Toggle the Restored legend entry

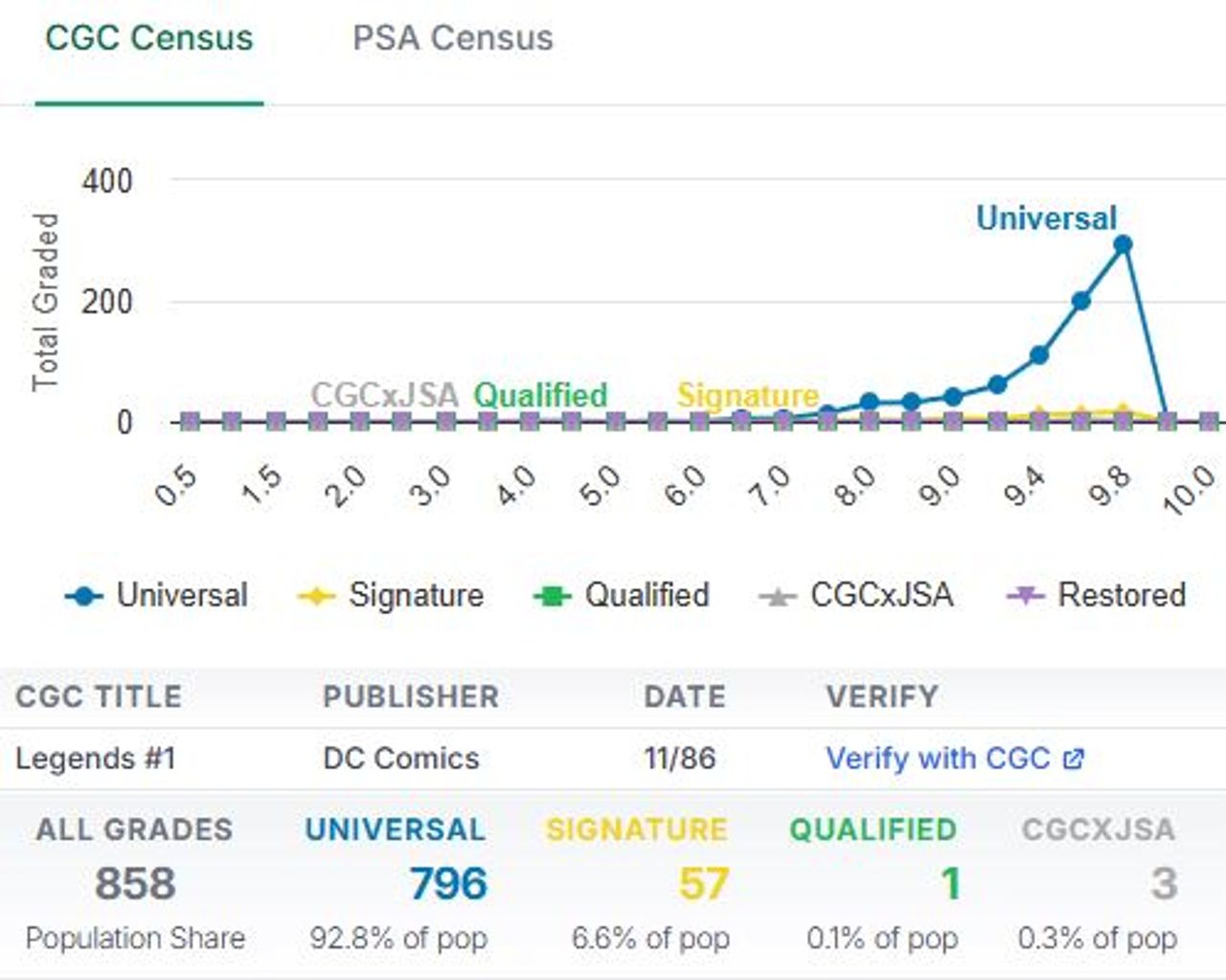pyautogui.click(x=1122, y=595)
